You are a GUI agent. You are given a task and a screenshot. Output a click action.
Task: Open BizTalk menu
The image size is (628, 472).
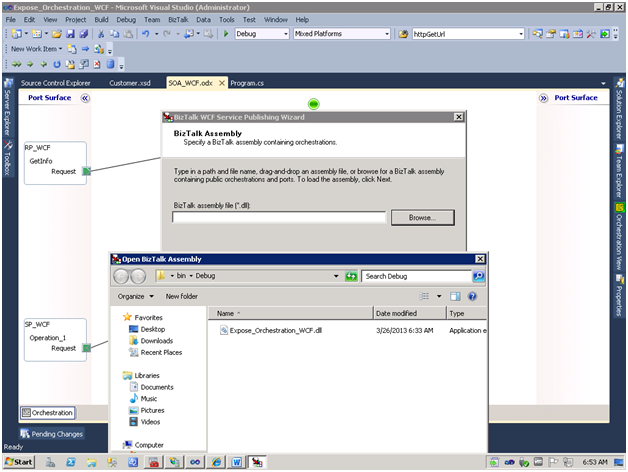tap(178, 20)
